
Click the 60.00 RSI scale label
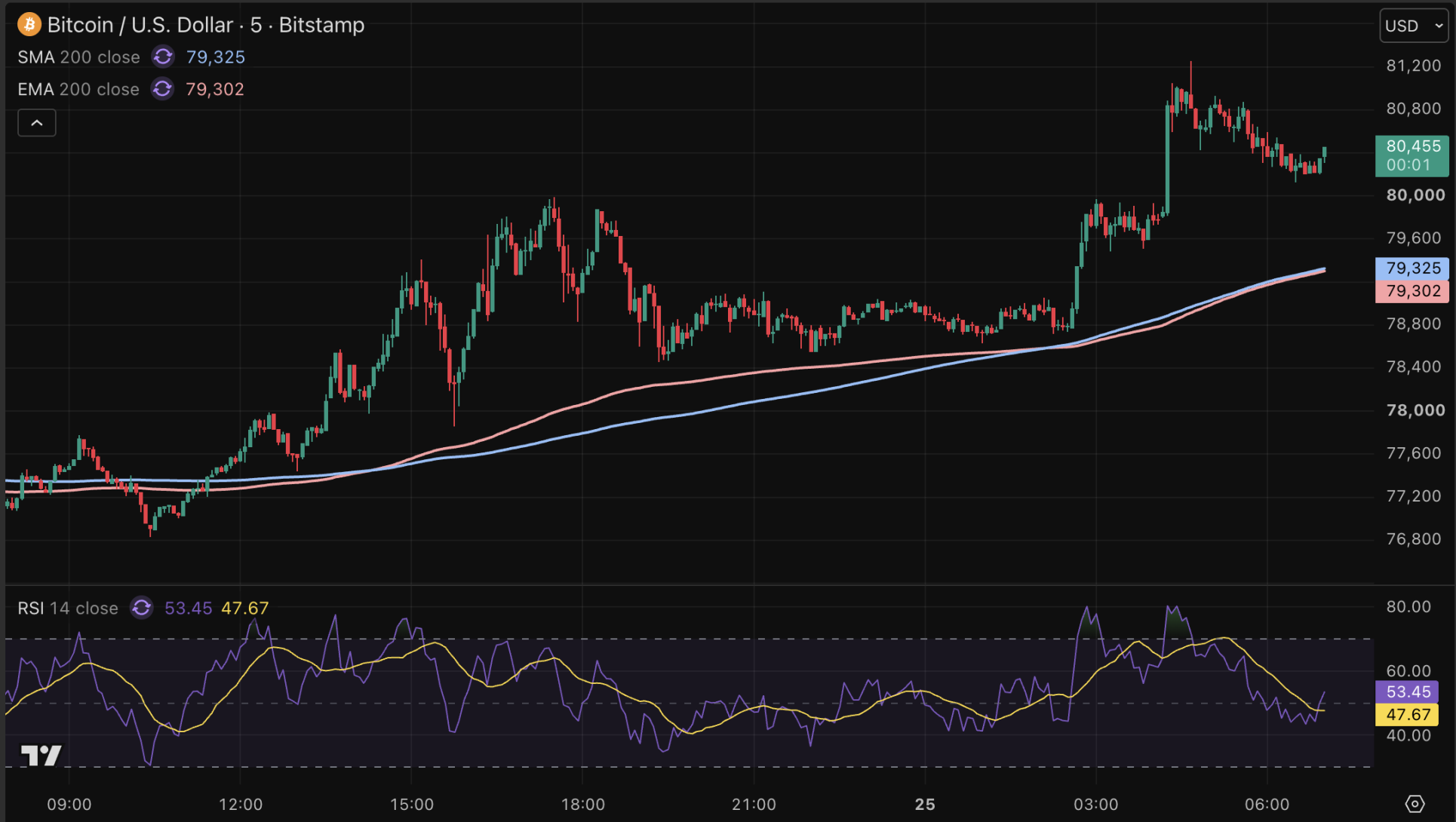[1408, 671]
